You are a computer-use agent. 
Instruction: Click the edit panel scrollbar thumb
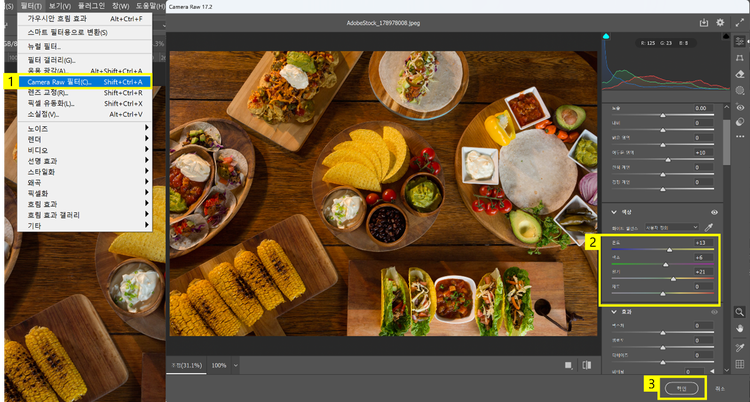coord(727,142)
